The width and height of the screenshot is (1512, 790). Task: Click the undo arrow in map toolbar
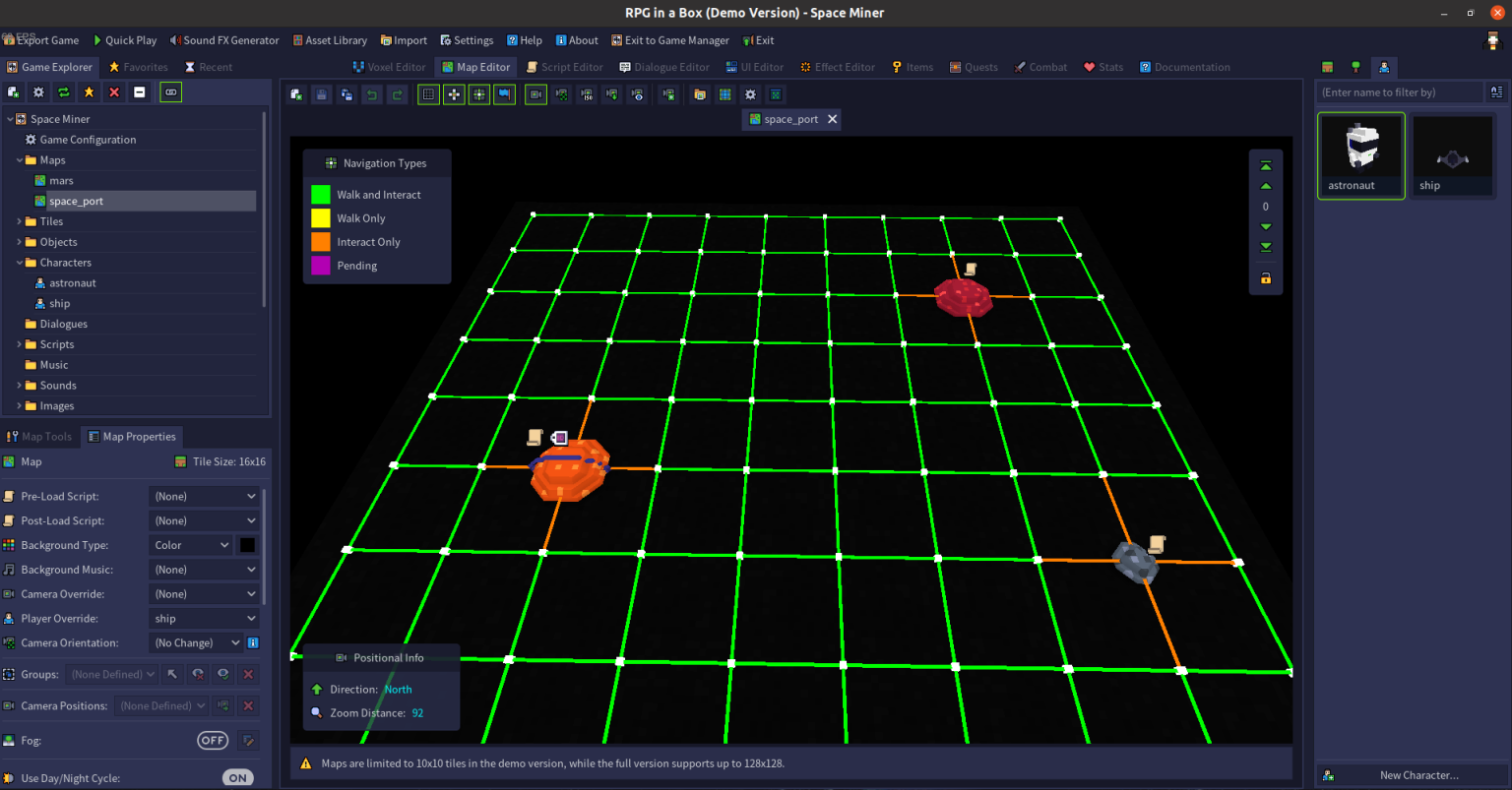(x=372, y=94)
